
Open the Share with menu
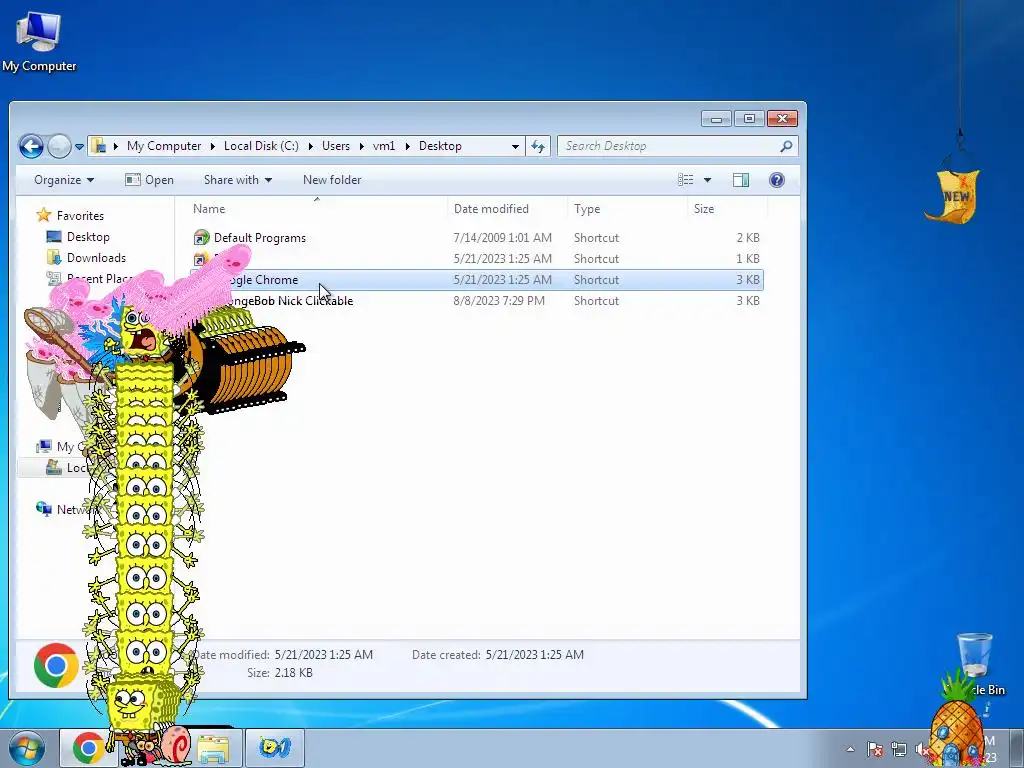click(x=238, y=180)
